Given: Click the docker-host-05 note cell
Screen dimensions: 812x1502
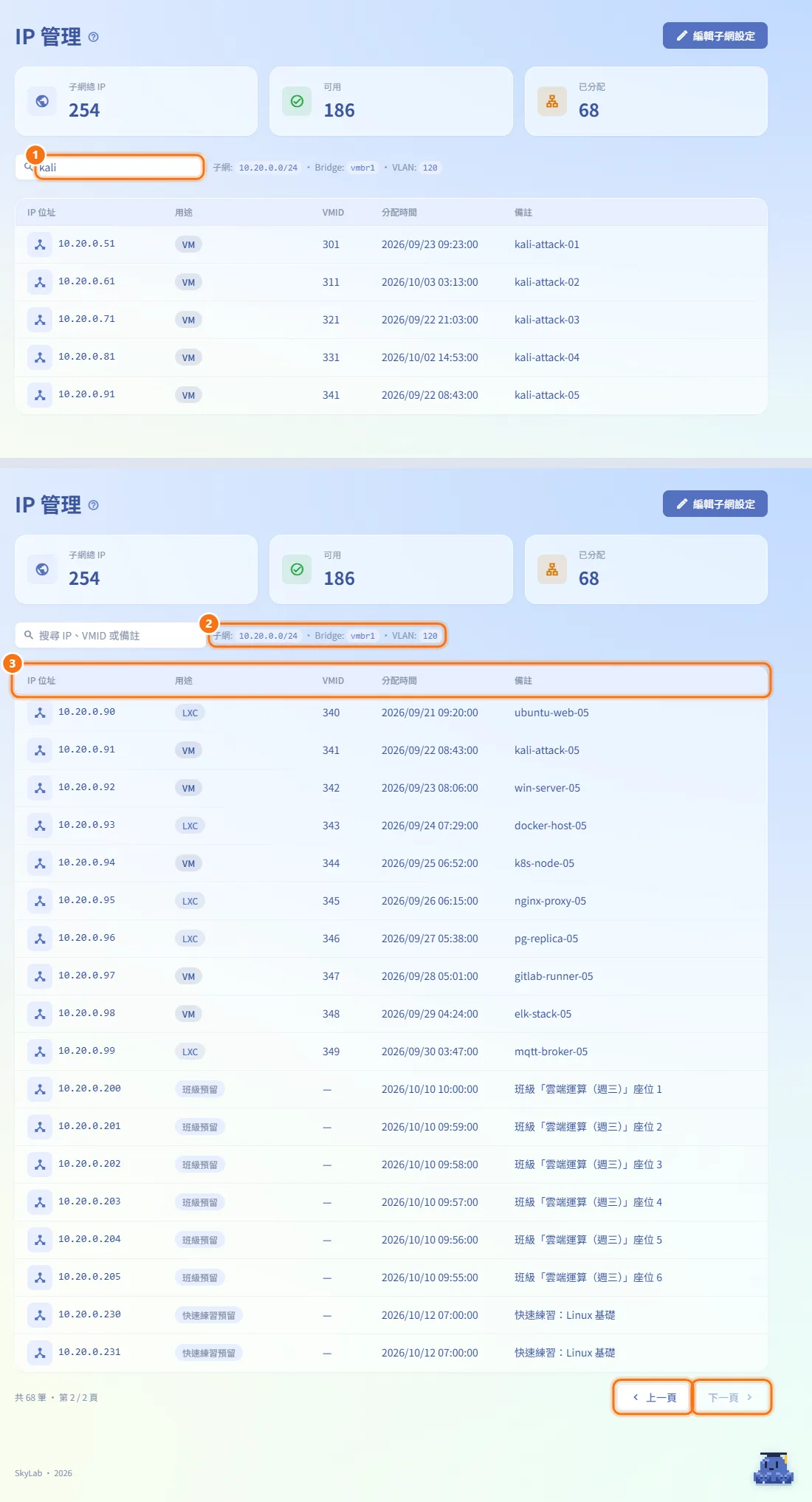Looking at the screenshot, I should pyautogui.click(x=551, y=826).
